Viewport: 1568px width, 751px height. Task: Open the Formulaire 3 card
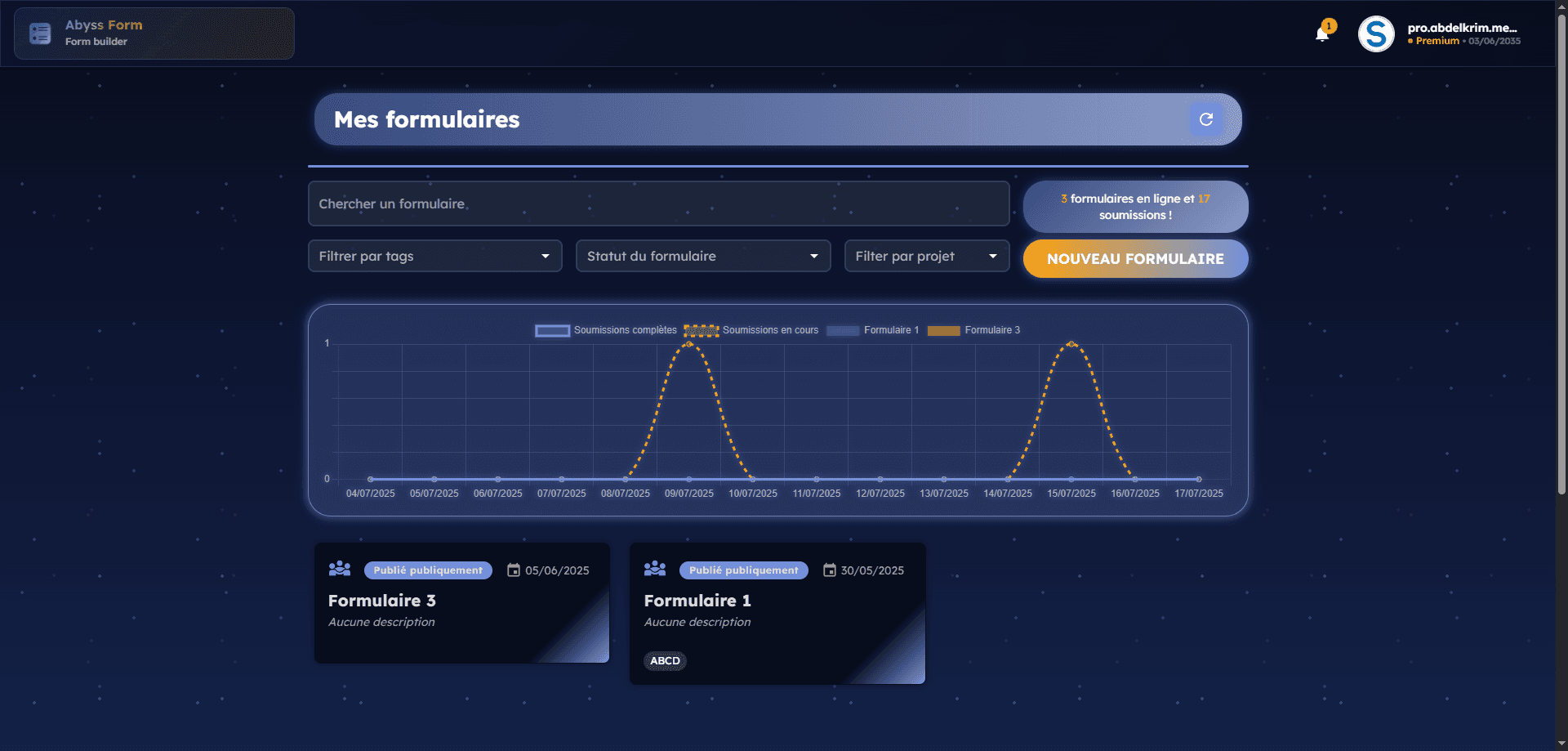tap(462, 603)
